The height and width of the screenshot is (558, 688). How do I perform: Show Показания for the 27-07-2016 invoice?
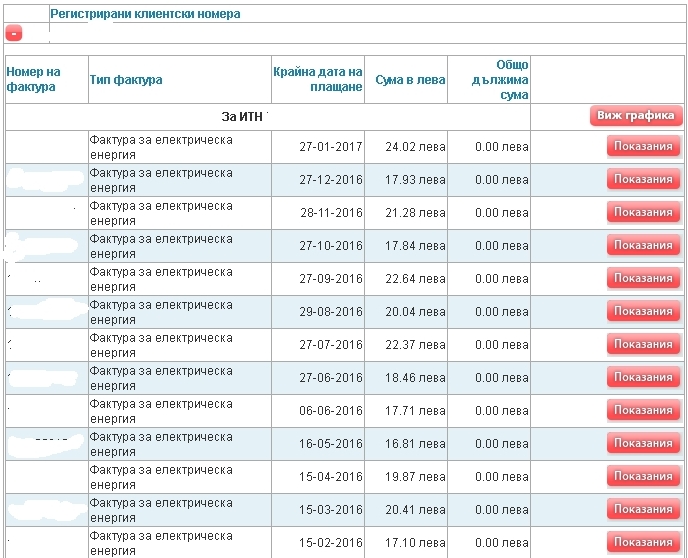[643, 344]
